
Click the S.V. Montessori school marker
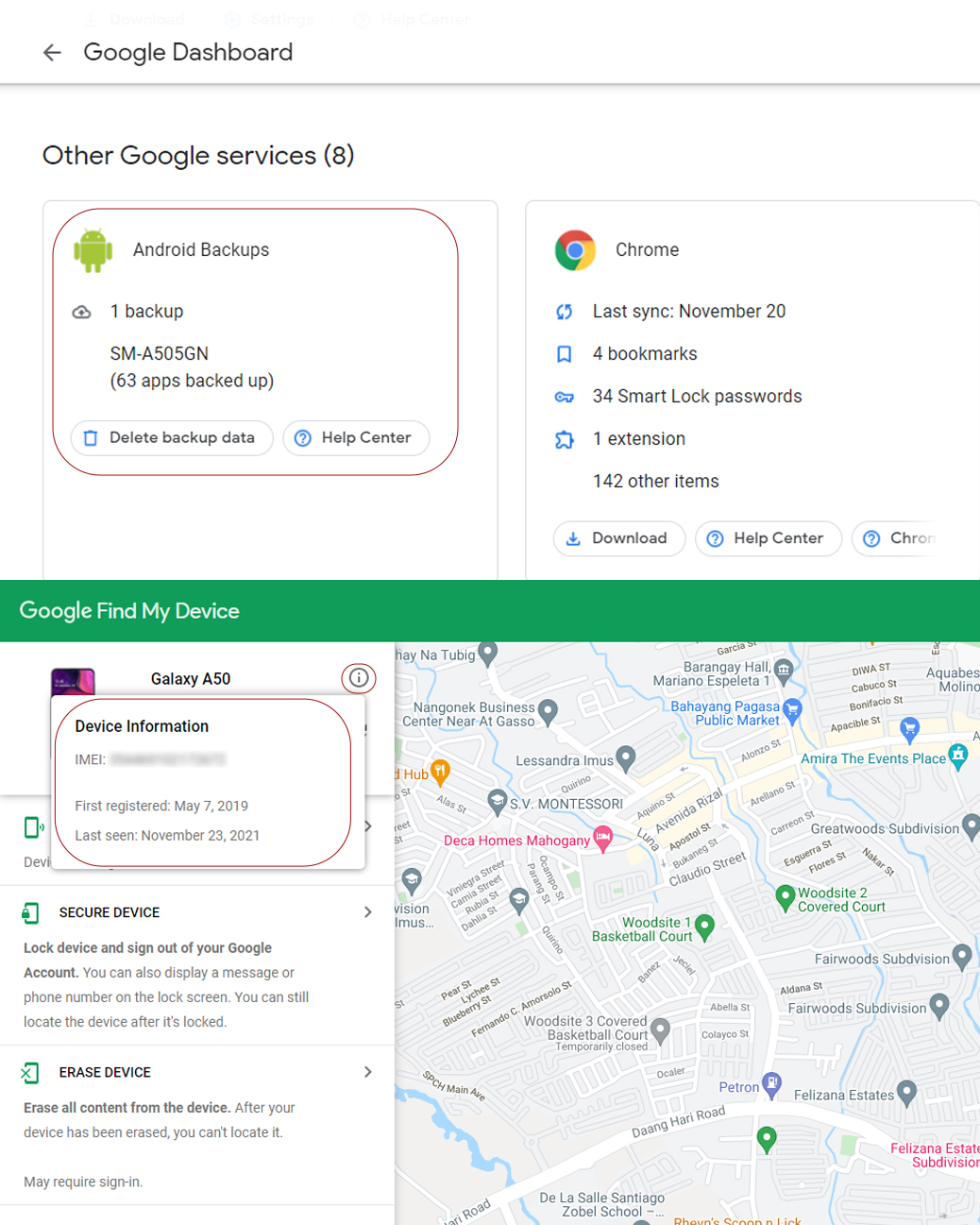pos(498,801)
